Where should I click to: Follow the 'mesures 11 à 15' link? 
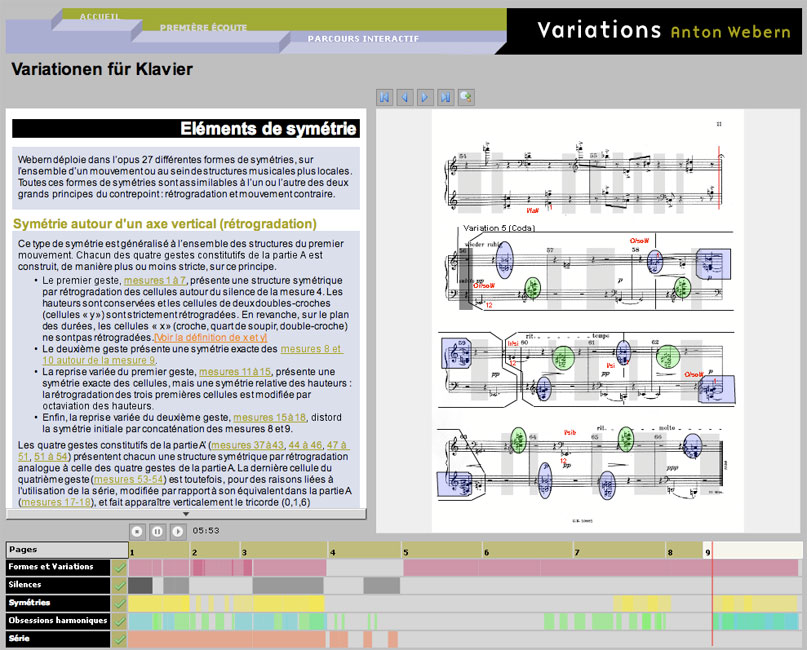(x=235, y=372)
